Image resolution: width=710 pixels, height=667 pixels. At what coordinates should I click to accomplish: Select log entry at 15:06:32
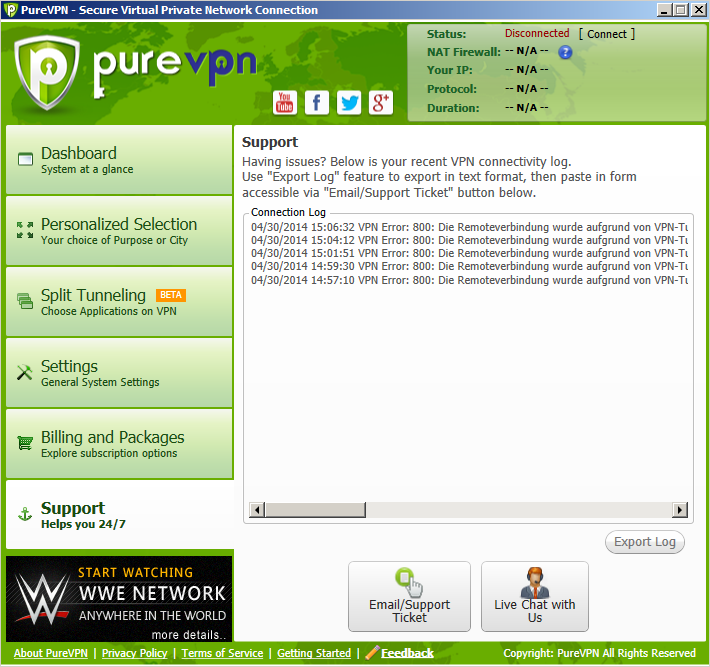coord(469,227)
